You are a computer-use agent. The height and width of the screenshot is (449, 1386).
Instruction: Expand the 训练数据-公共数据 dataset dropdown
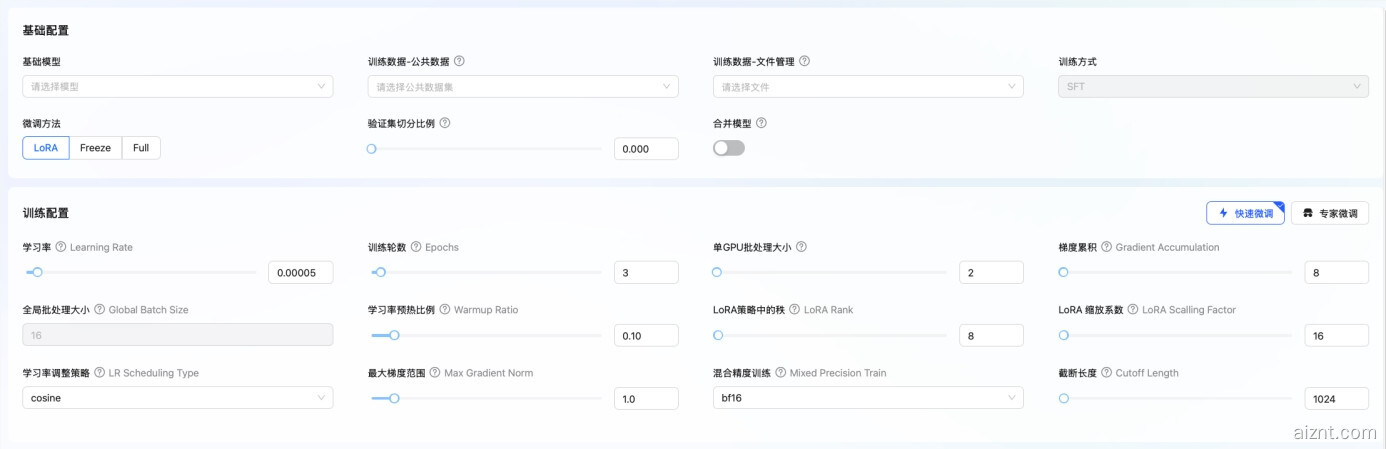(522, 87)
